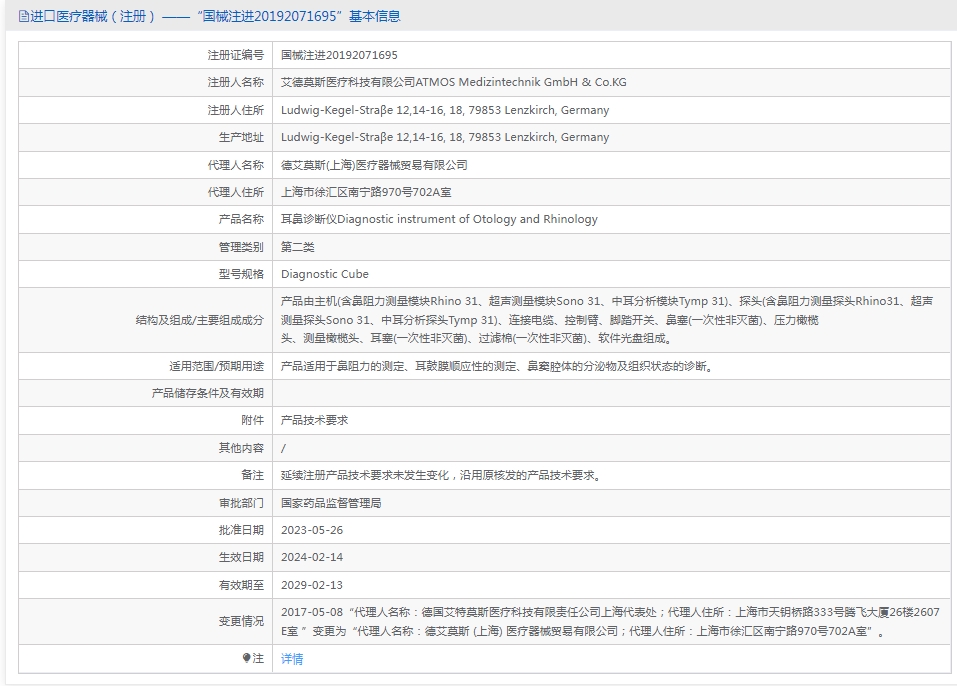Viewport: 957px width, 686px height.
Task: Click the 其他内容 label
Action: [241, 448]
